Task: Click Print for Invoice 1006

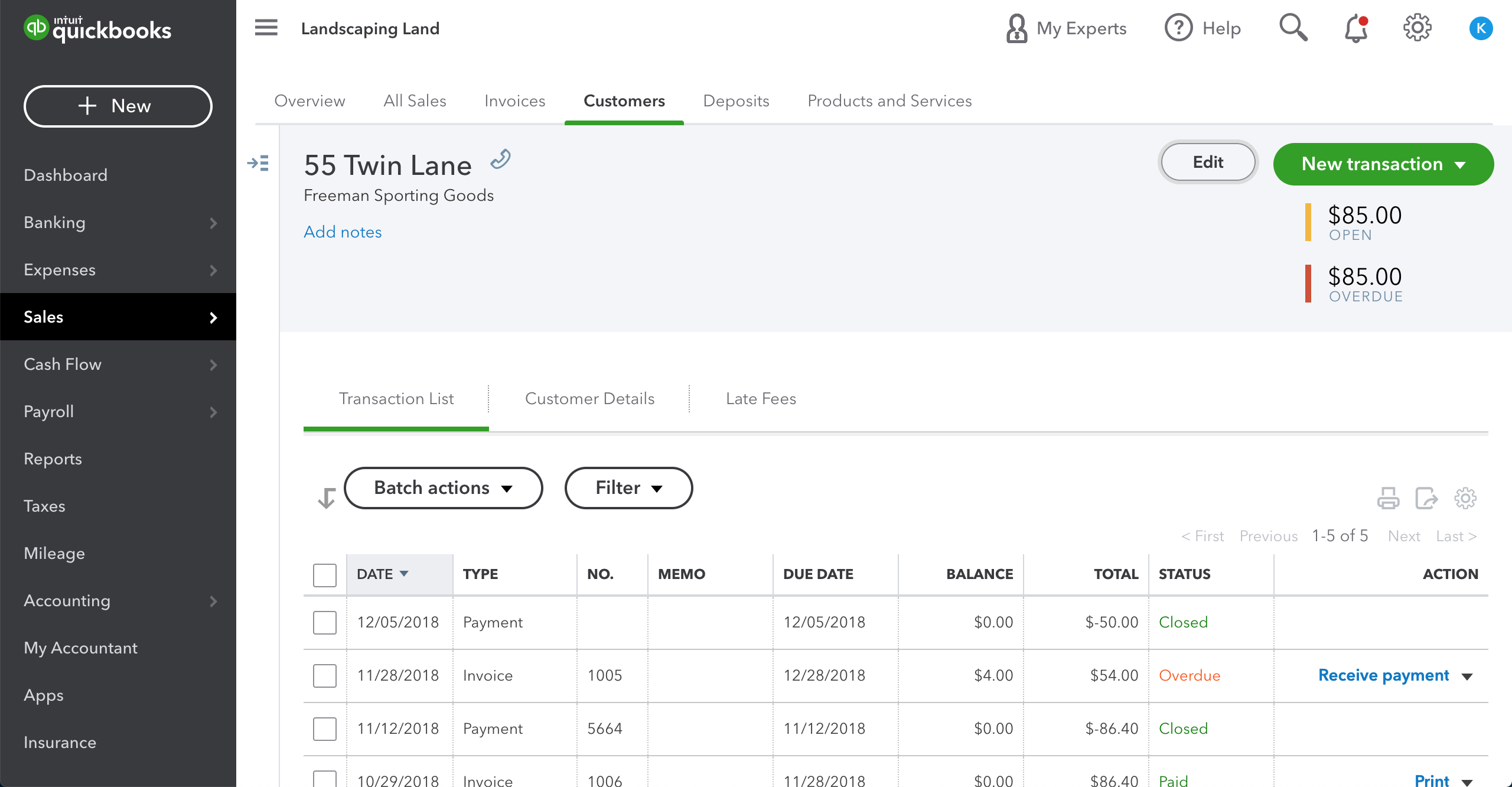Action: pyautogui.click(x=1431, y=781)
